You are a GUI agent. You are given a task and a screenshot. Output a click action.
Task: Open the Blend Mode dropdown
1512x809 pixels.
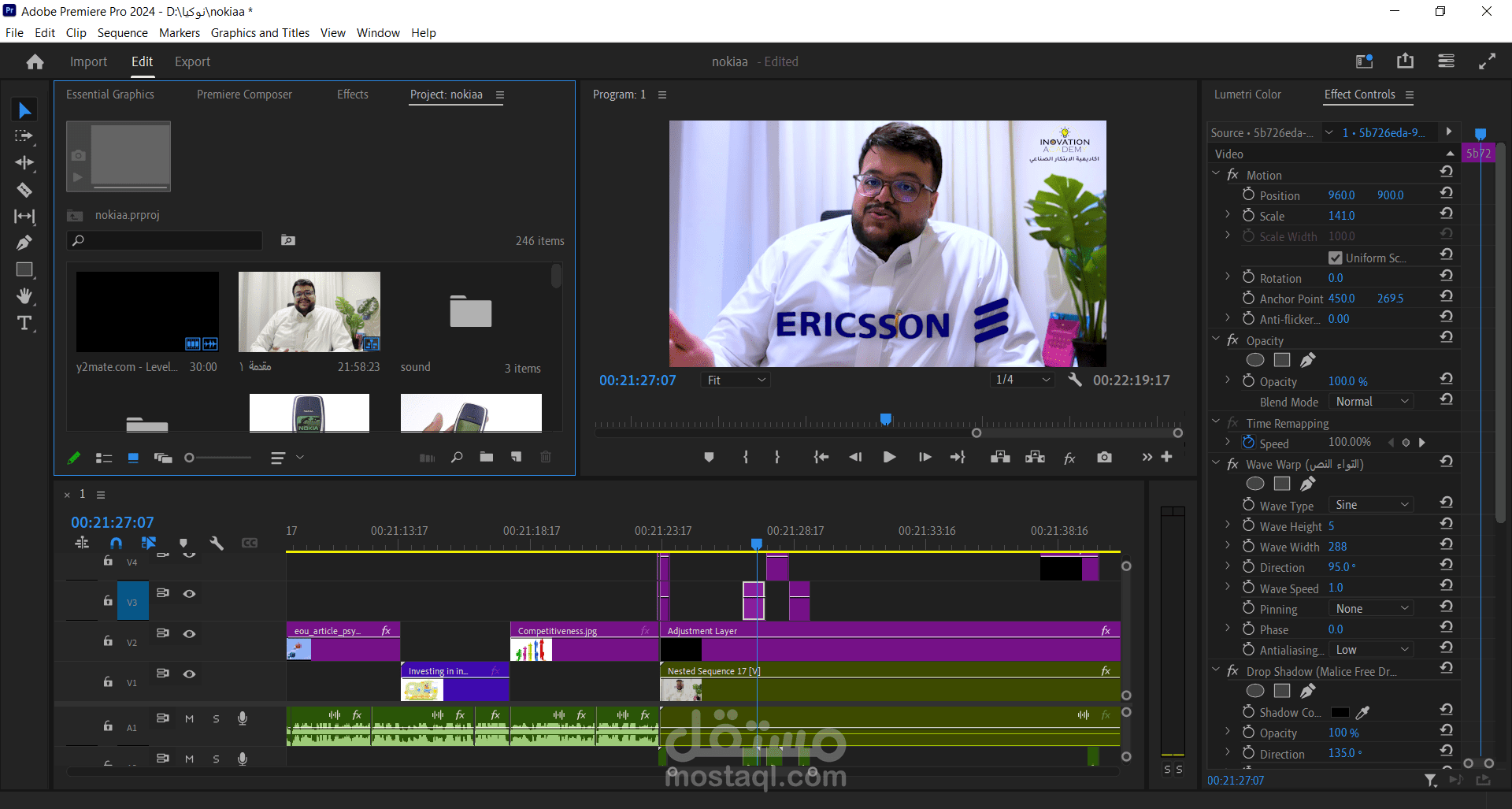tap(1372, 402)
